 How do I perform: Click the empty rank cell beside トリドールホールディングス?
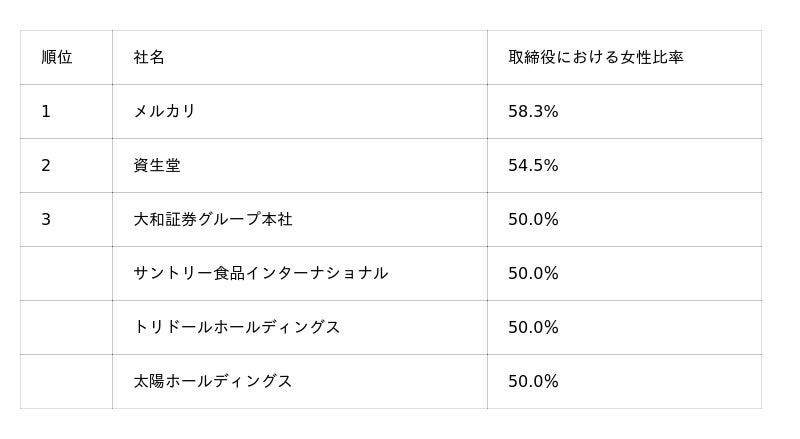66,328
